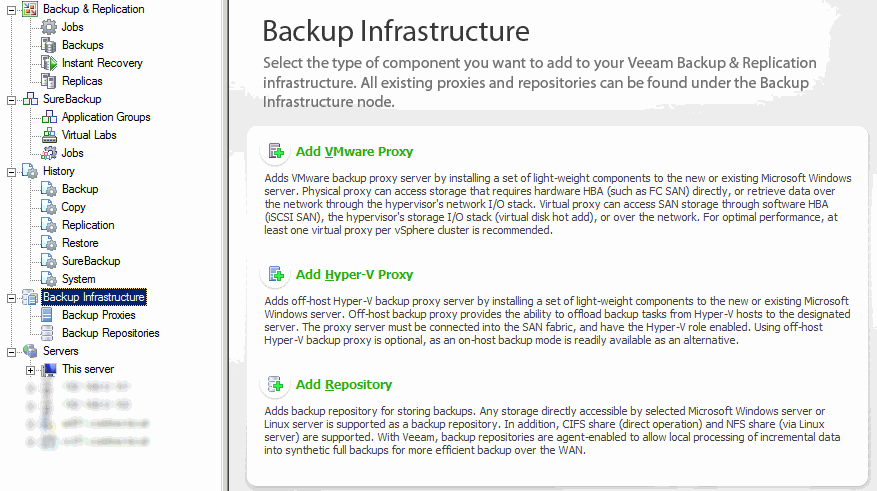Collapse the History tree node

(x=11, y=172)
